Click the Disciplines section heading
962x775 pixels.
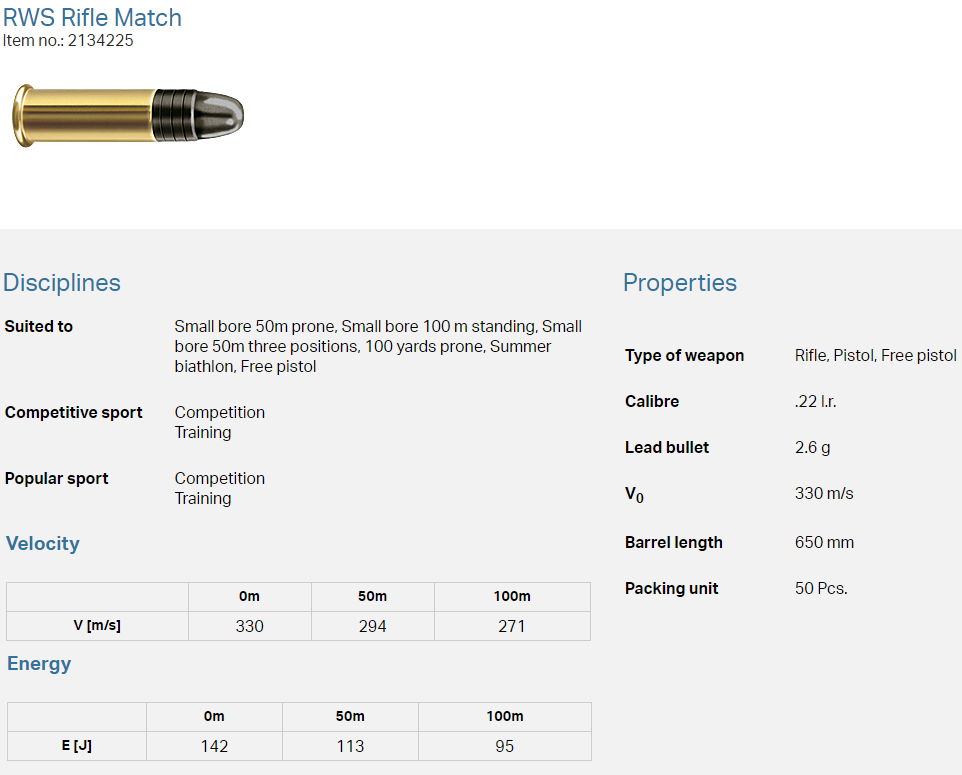coord(62,283)
